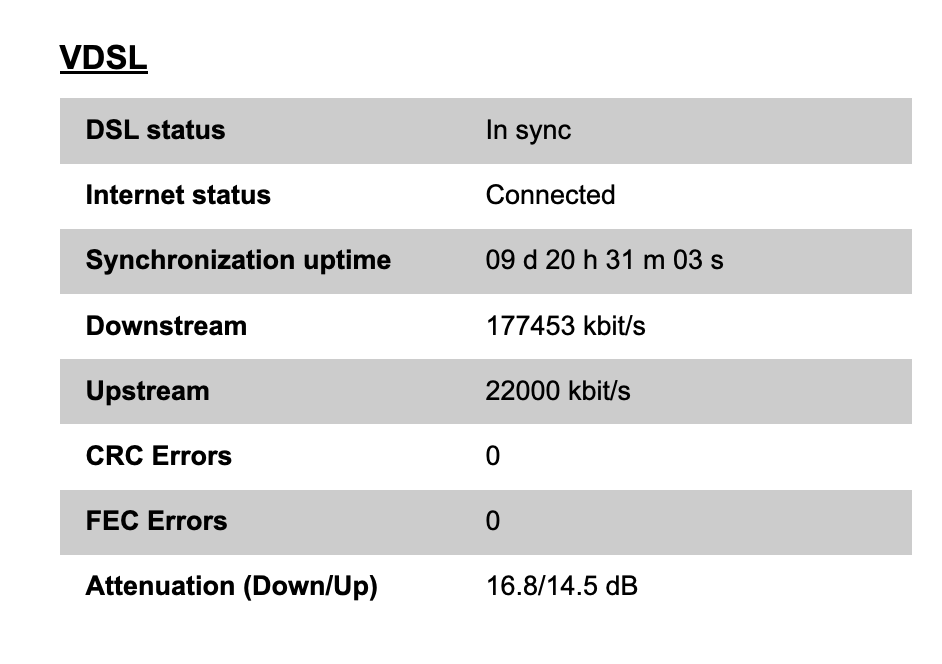Screen dimensions: 942x664
Task: Click the dB unit in Attenuation row
Action: 622,586
